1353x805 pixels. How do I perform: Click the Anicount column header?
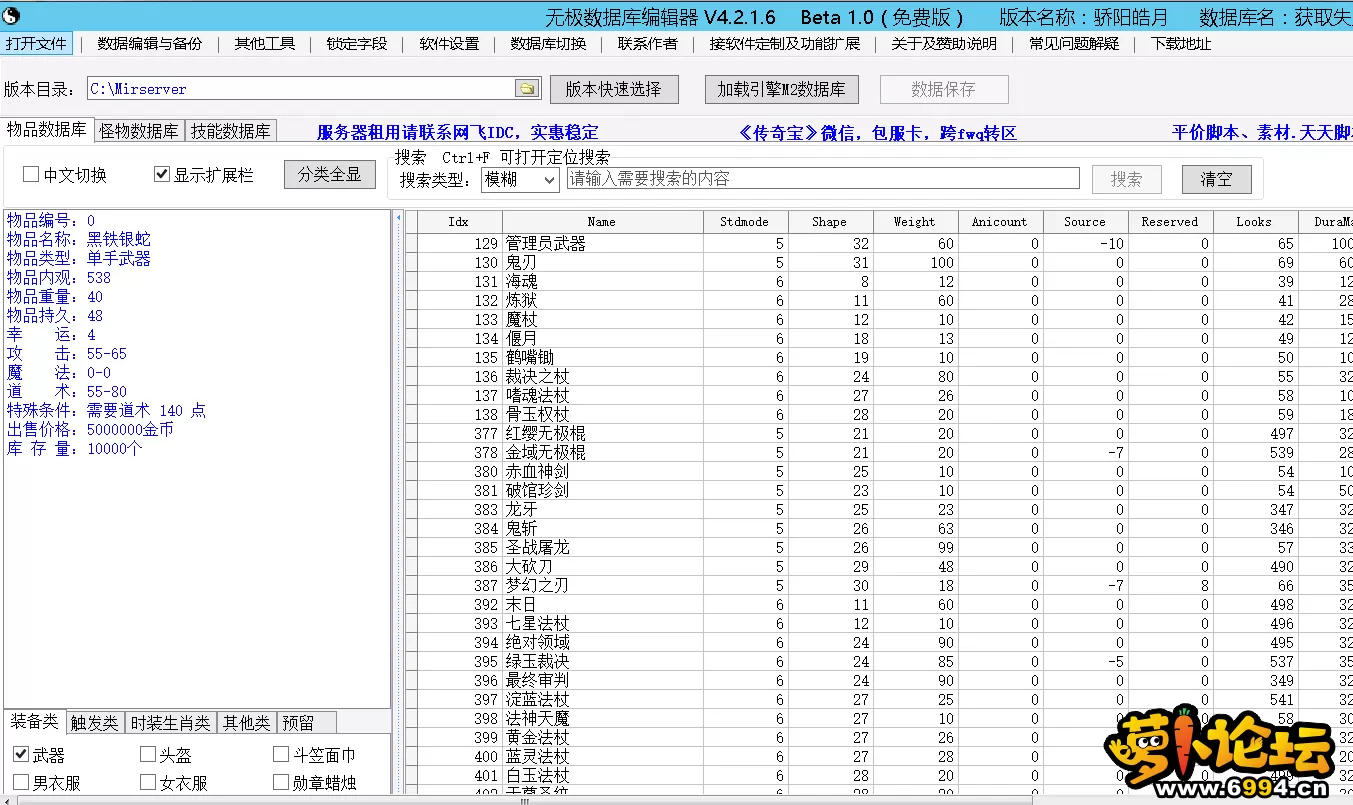coord(1000,222)
